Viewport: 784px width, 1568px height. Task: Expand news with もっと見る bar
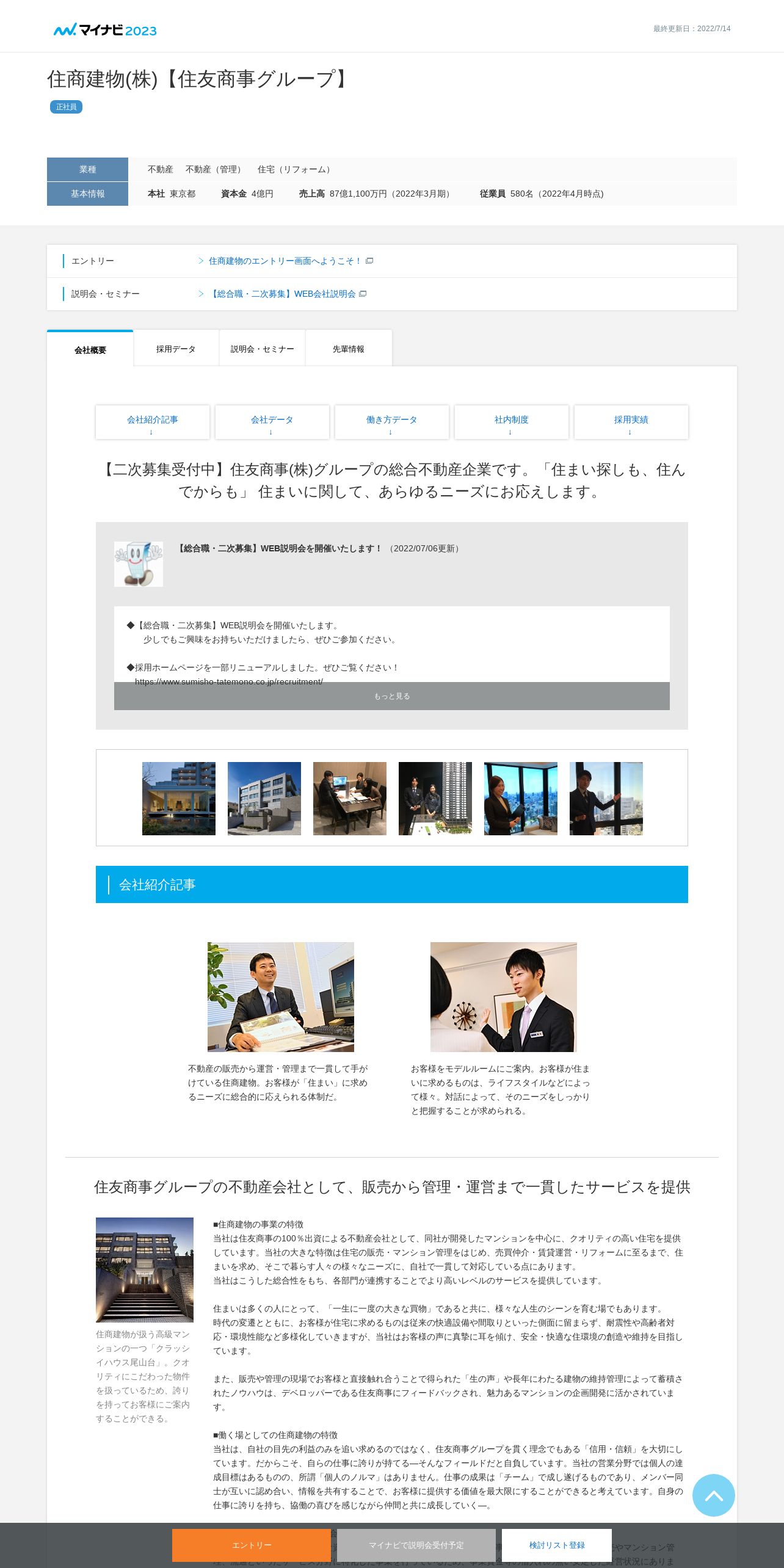392,696
